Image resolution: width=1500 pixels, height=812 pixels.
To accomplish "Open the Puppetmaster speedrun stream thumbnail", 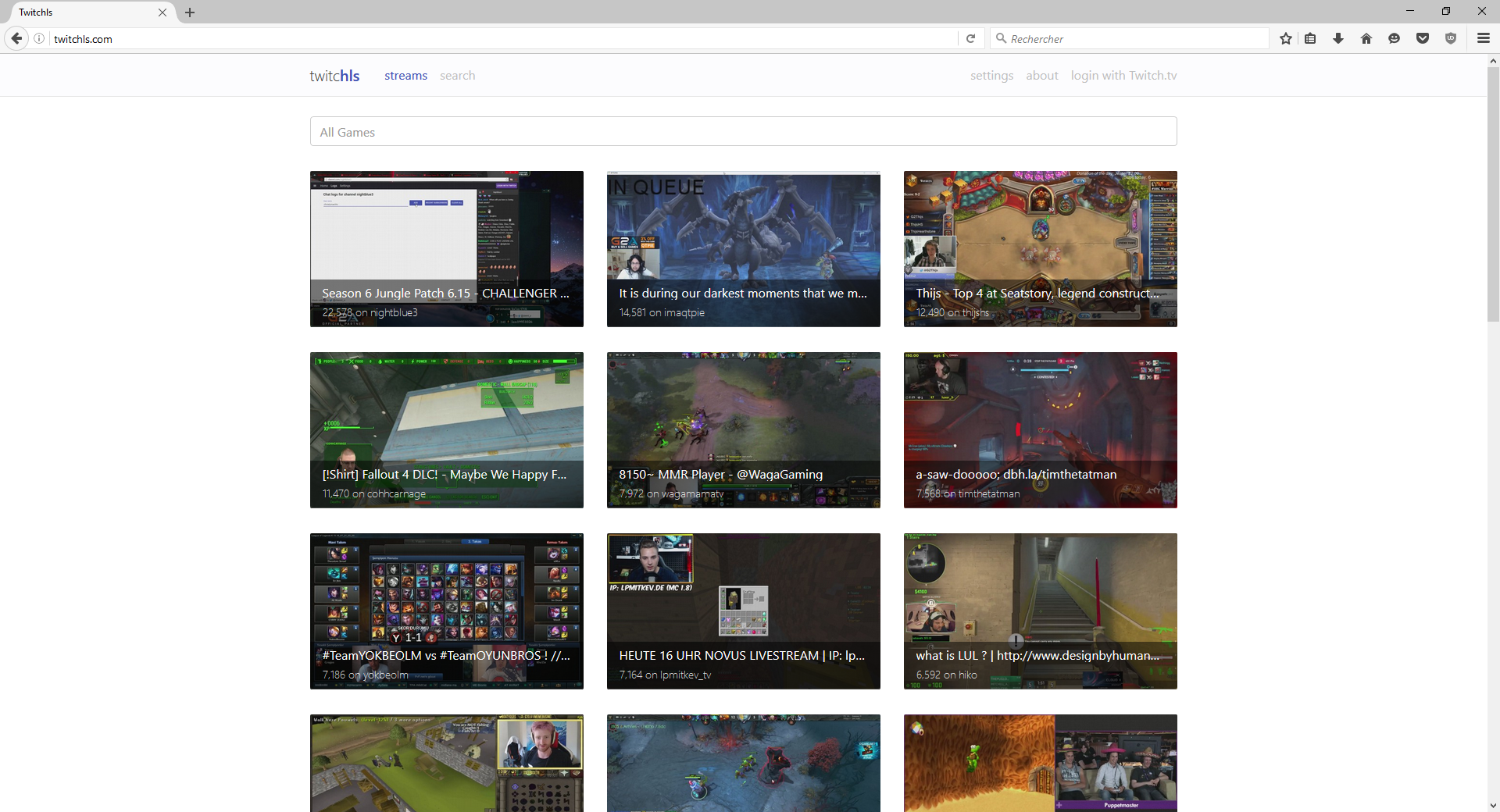I will [1040, 763].
